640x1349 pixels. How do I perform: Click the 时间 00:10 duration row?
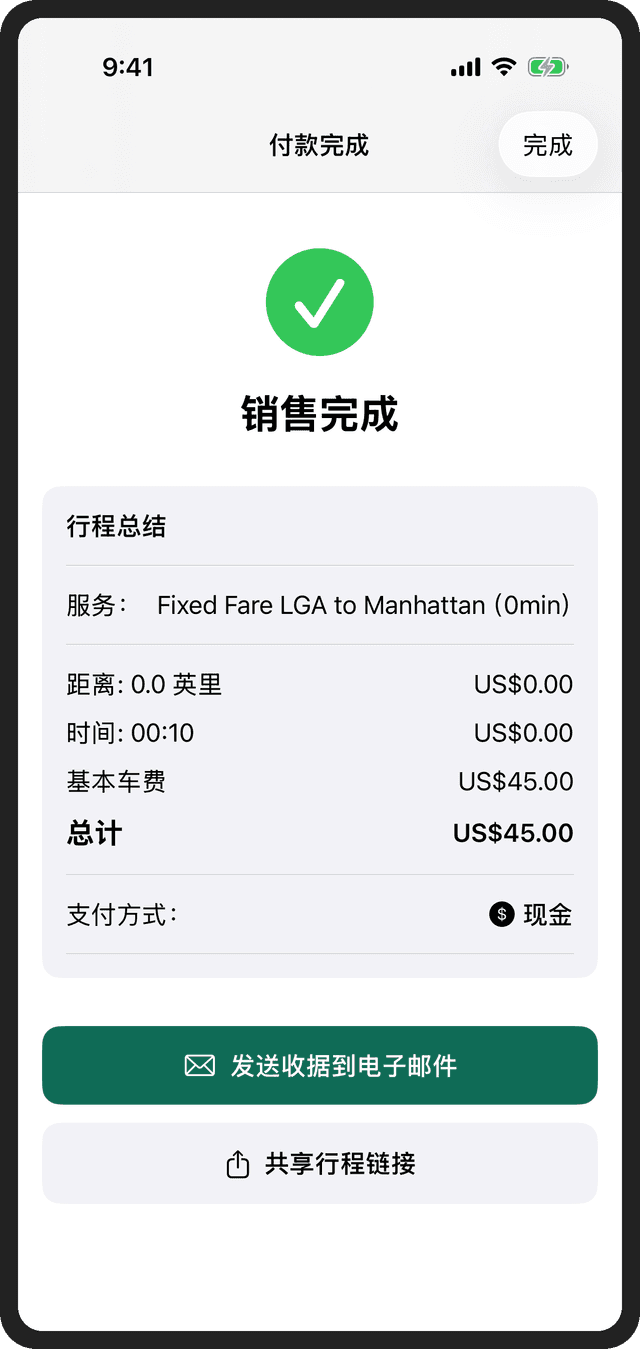pos(320,732)
